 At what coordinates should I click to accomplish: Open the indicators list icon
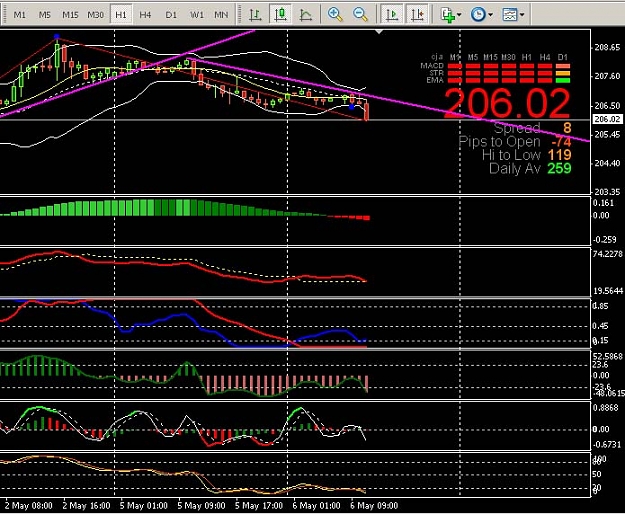[448, 15]
